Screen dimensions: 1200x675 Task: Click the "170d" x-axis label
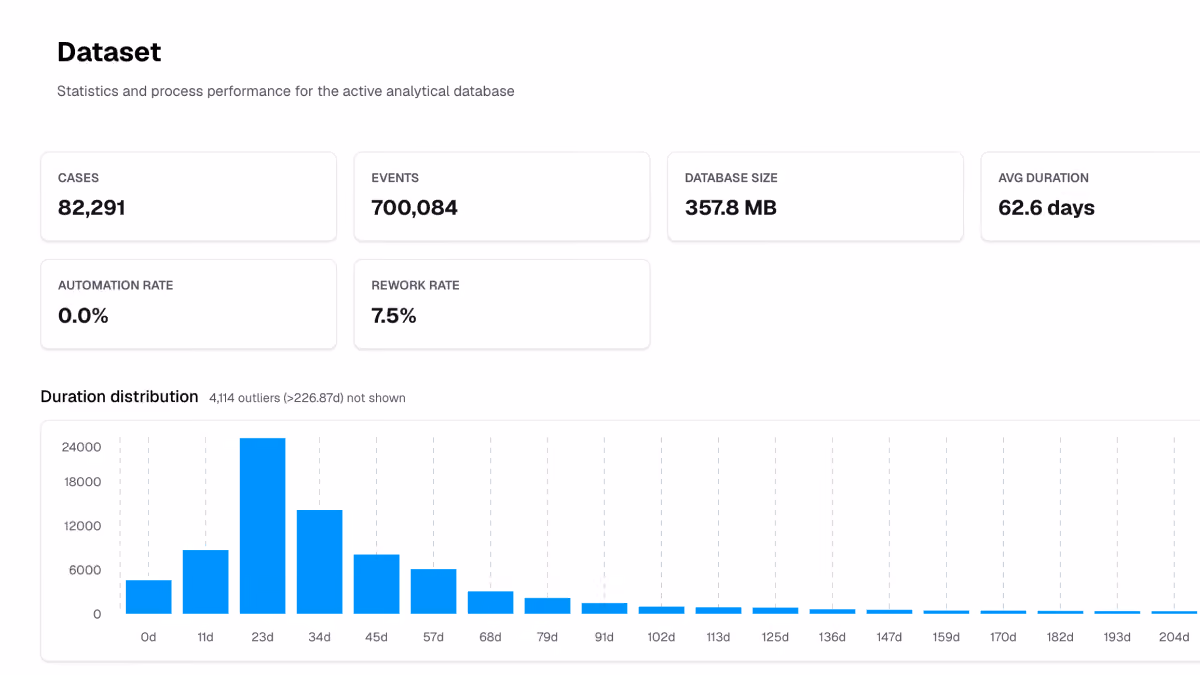1004,637
